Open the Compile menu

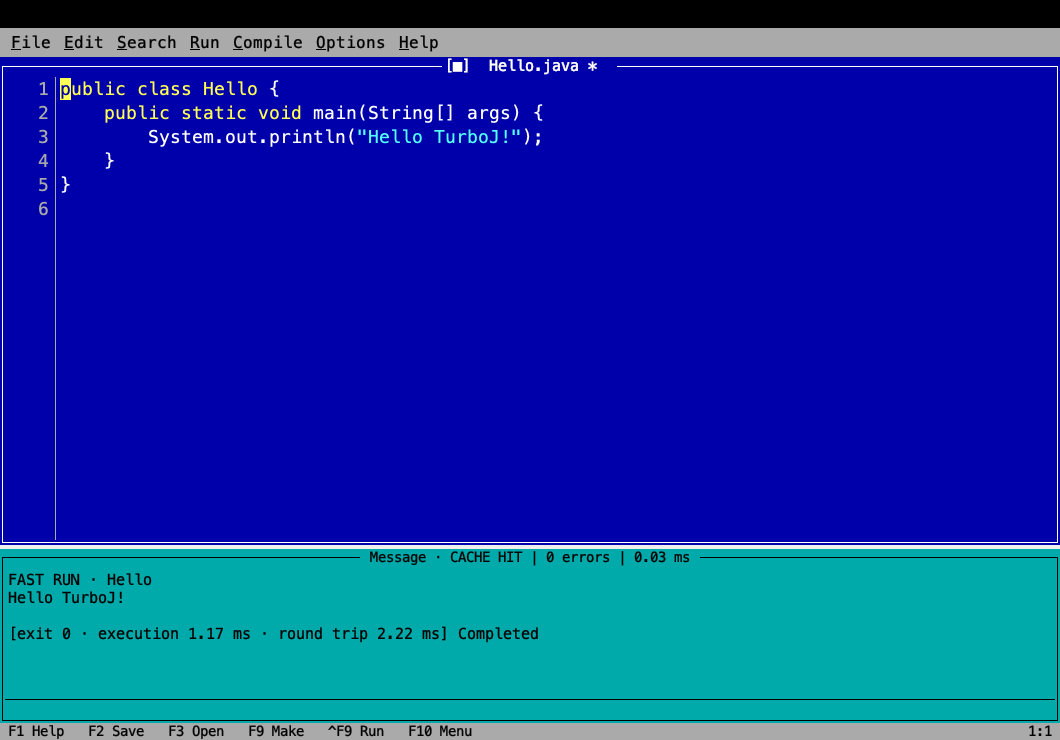(268, 43)
